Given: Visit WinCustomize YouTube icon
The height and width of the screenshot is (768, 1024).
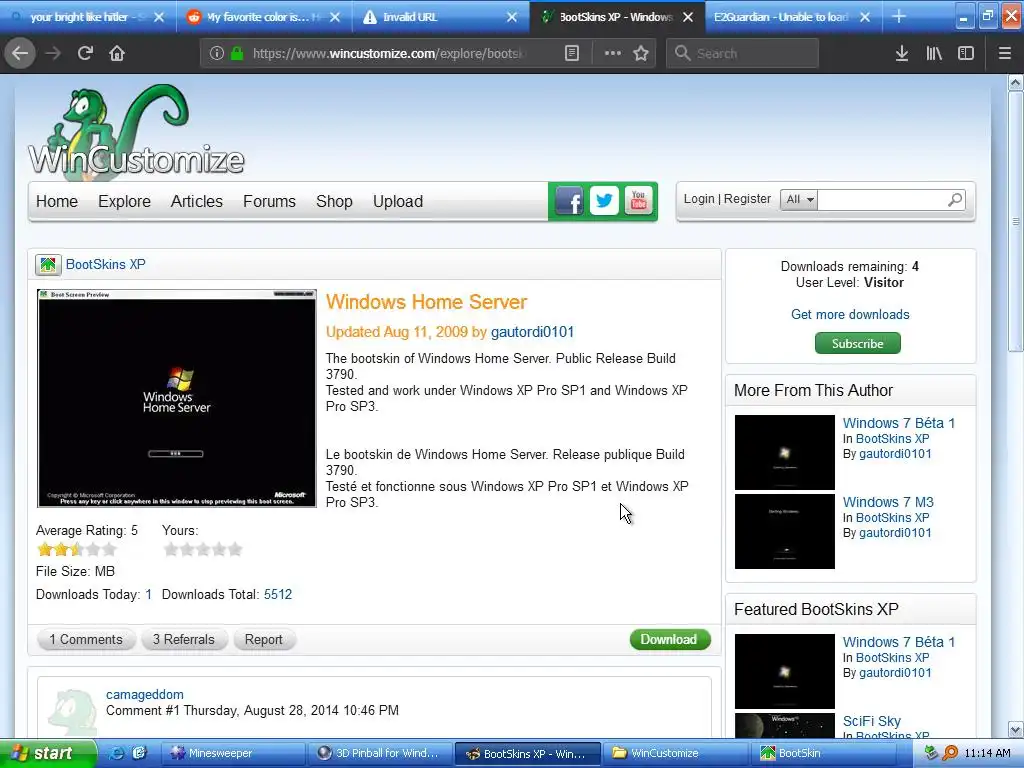Looking at the screenshot, I should (639, 200).
